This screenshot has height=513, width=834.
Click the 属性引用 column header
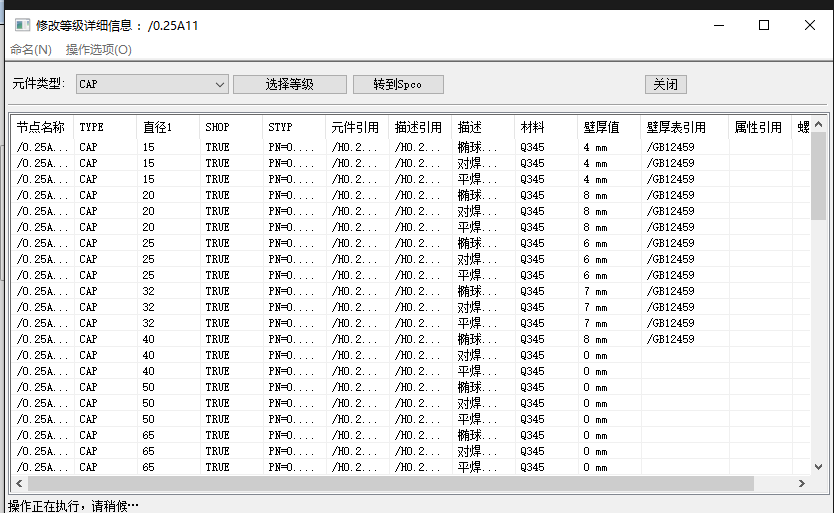758,127
